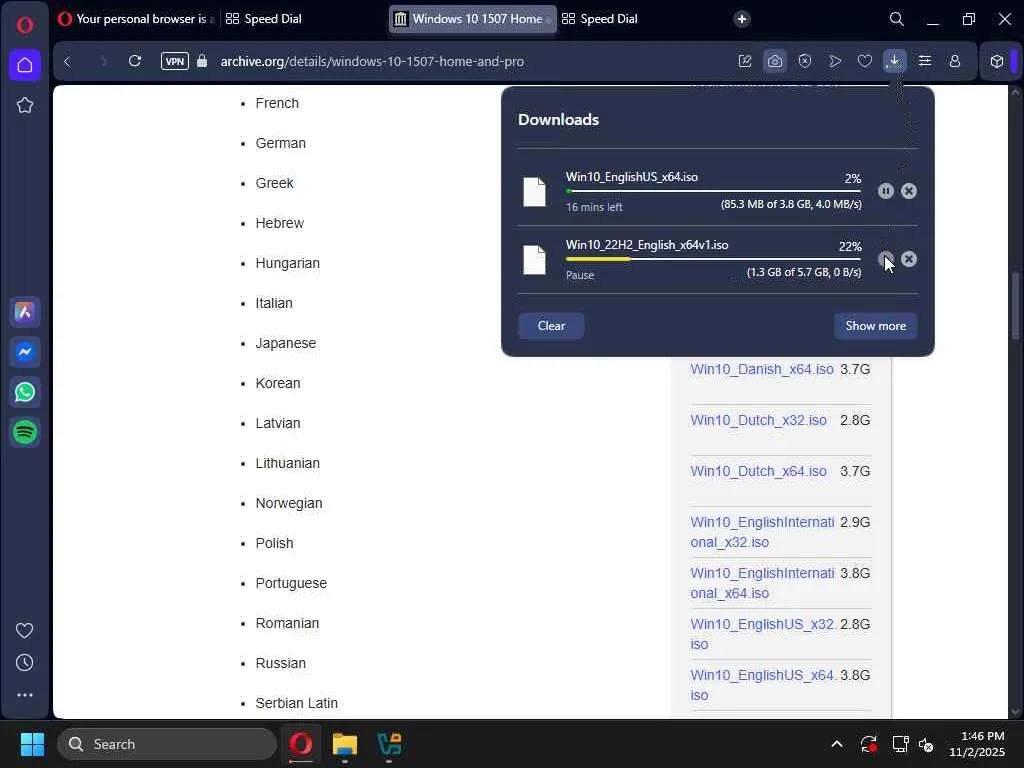Click the archive.org address bar URL
The image size is (1024, 768).
pyautogui.click(x=372, y=61)
